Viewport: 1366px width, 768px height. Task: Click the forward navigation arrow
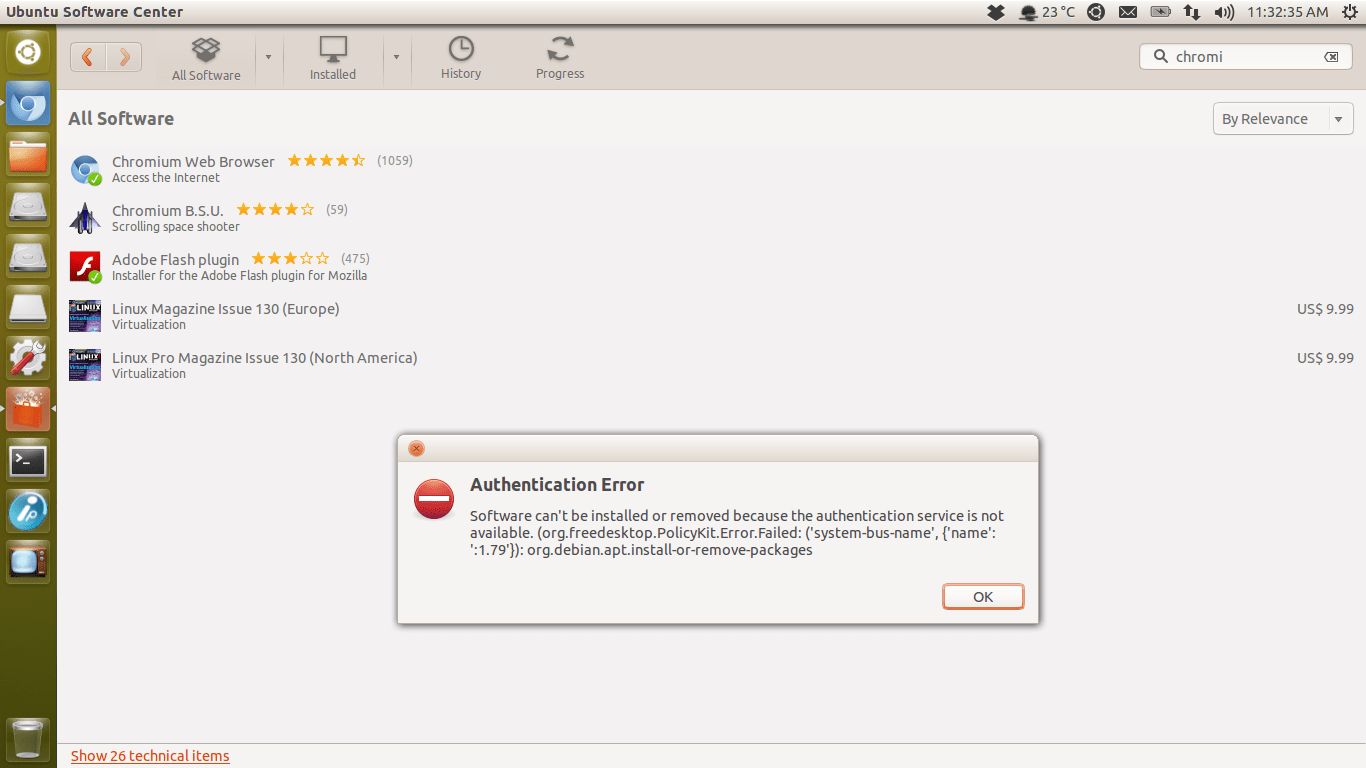(x=124, y=57)
